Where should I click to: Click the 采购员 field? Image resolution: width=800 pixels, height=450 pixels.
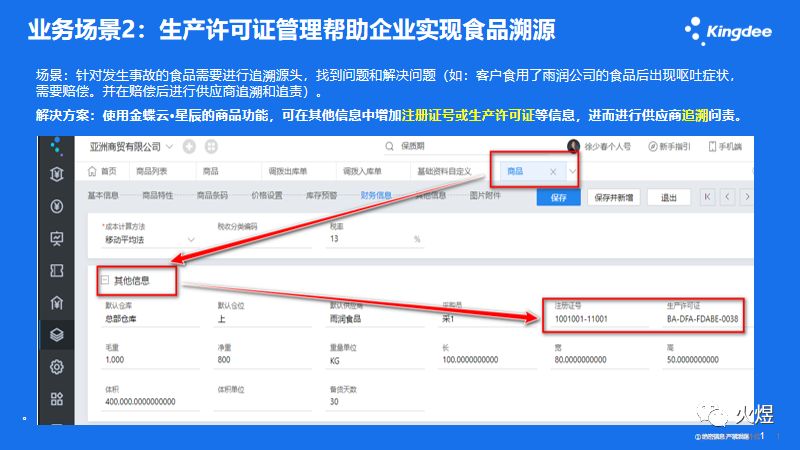(487, 319)
